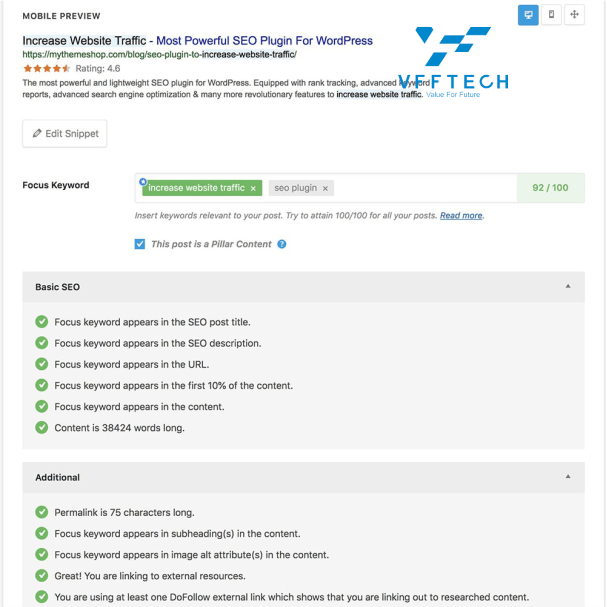Click inside the Focus Keyword input field
The height and width of the screenshot is (607, 607).
(x=424, y=188)
